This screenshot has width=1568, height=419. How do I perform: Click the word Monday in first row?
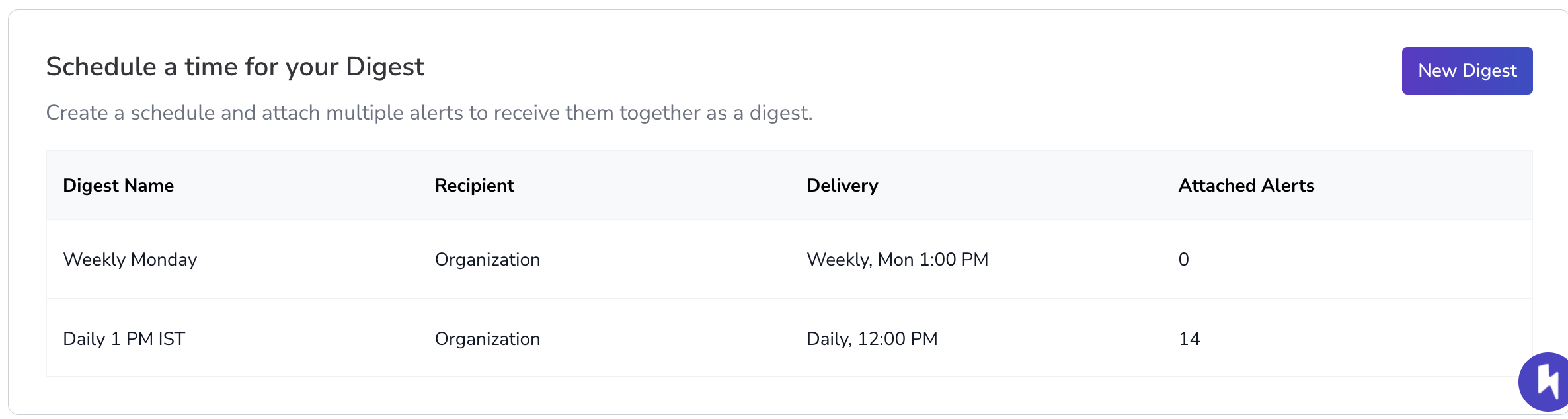(x=164, y=260)
